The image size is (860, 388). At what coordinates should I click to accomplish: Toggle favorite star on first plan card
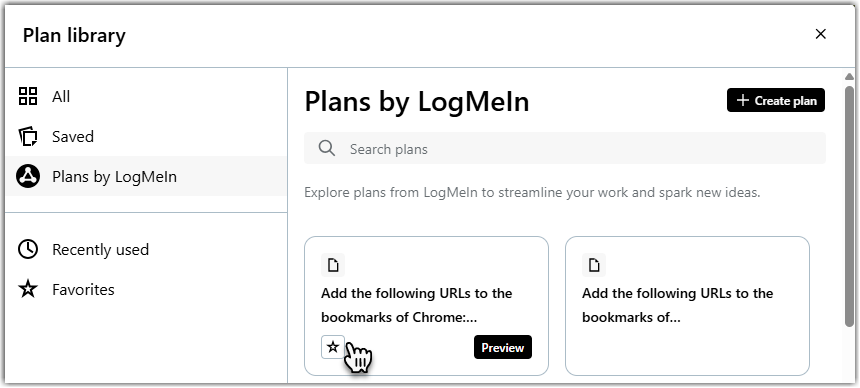click(333, 347)
